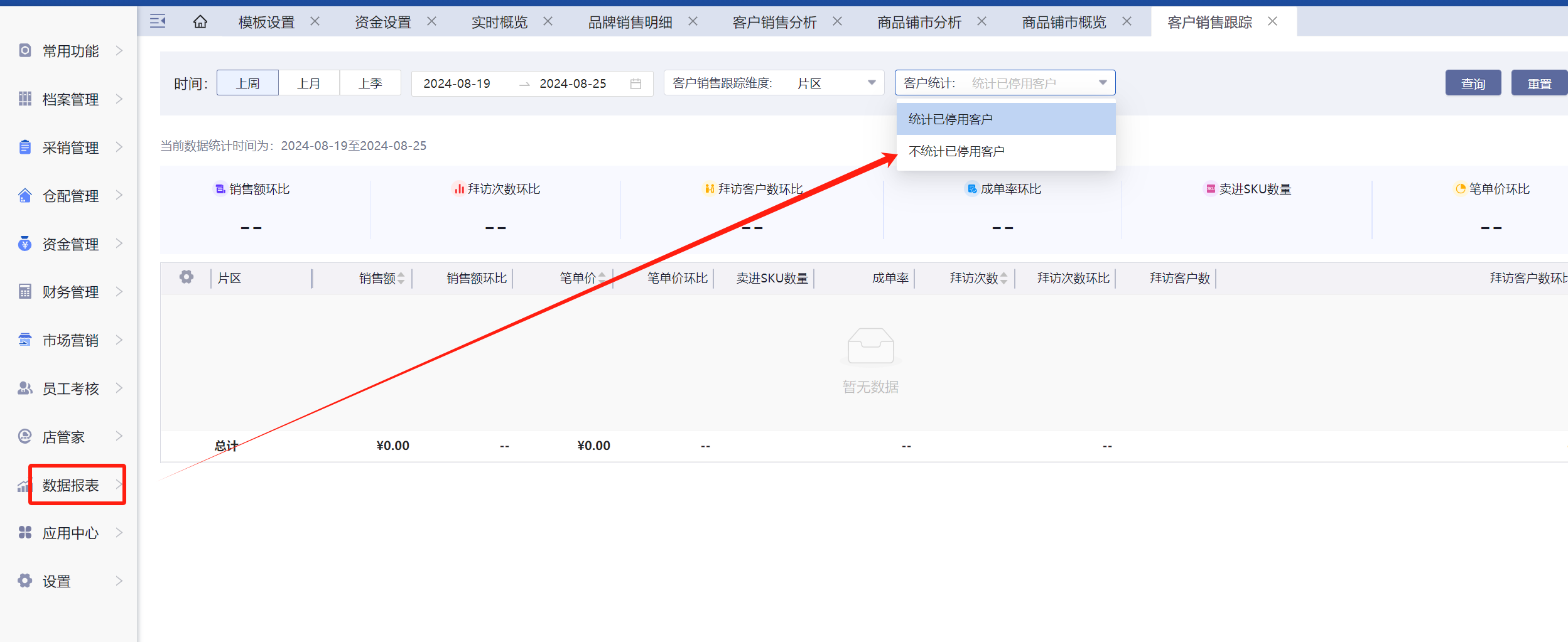The image size is (1568, 642).
Task: Close the 客户销售跟踪 tab
Action: click(1273, 21)
